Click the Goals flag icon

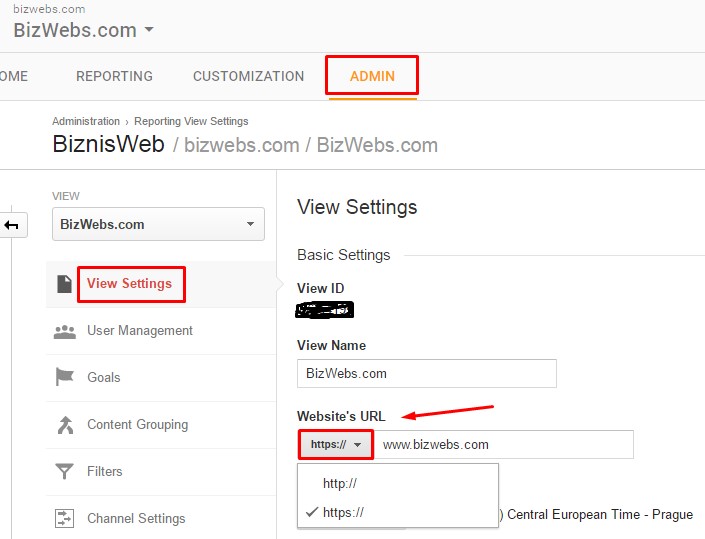pos(64,377)
